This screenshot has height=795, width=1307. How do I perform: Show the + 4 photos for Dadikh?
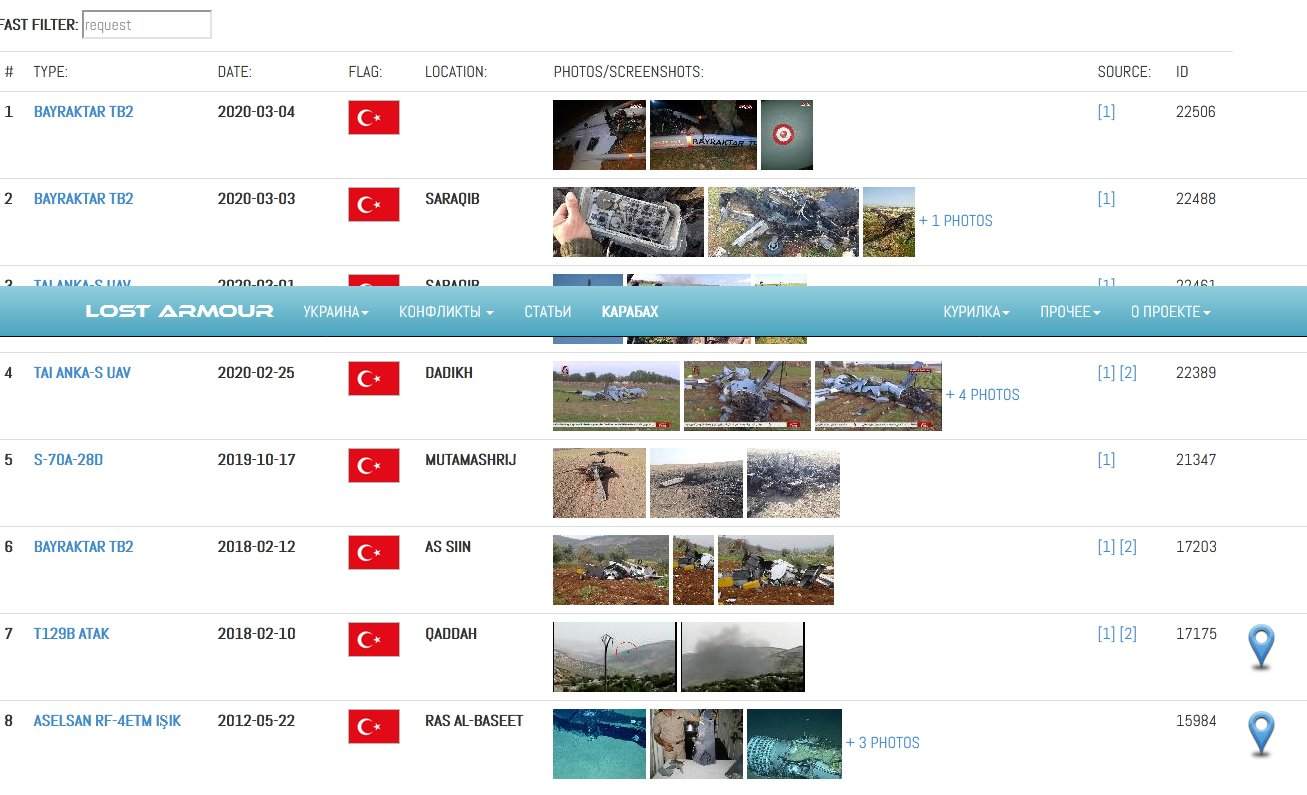(x=983, y=395)
